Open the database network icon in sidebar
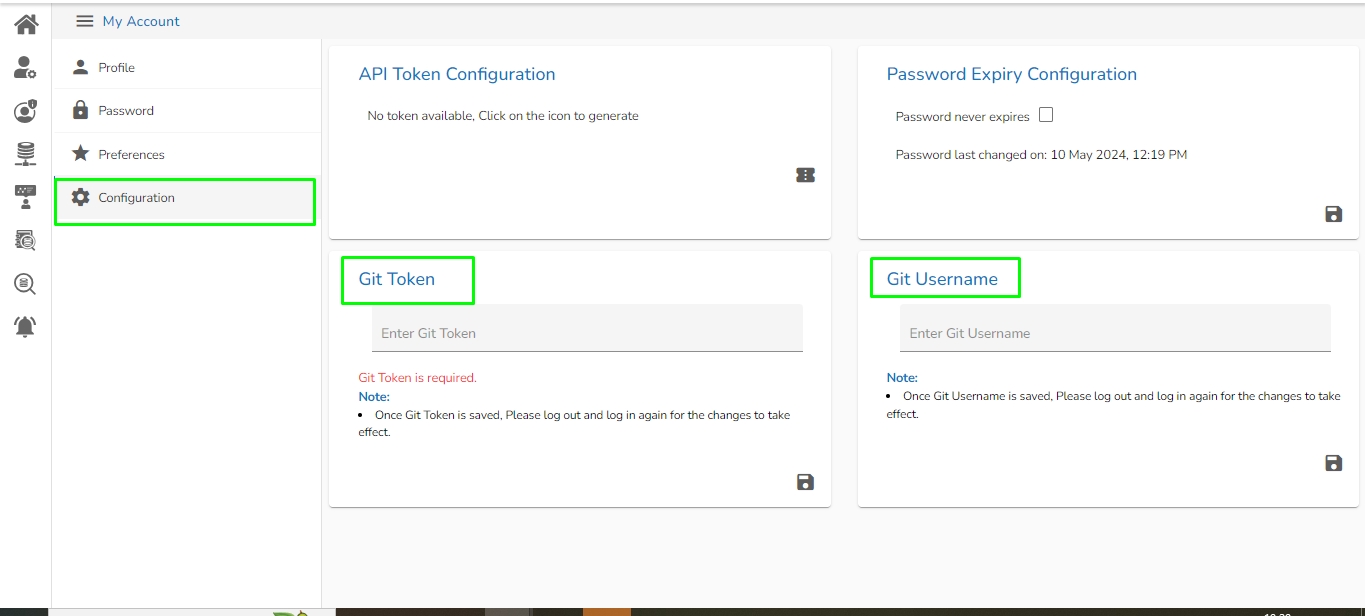The width and height of the screenshot is (1365, 616). coord(25,153)
